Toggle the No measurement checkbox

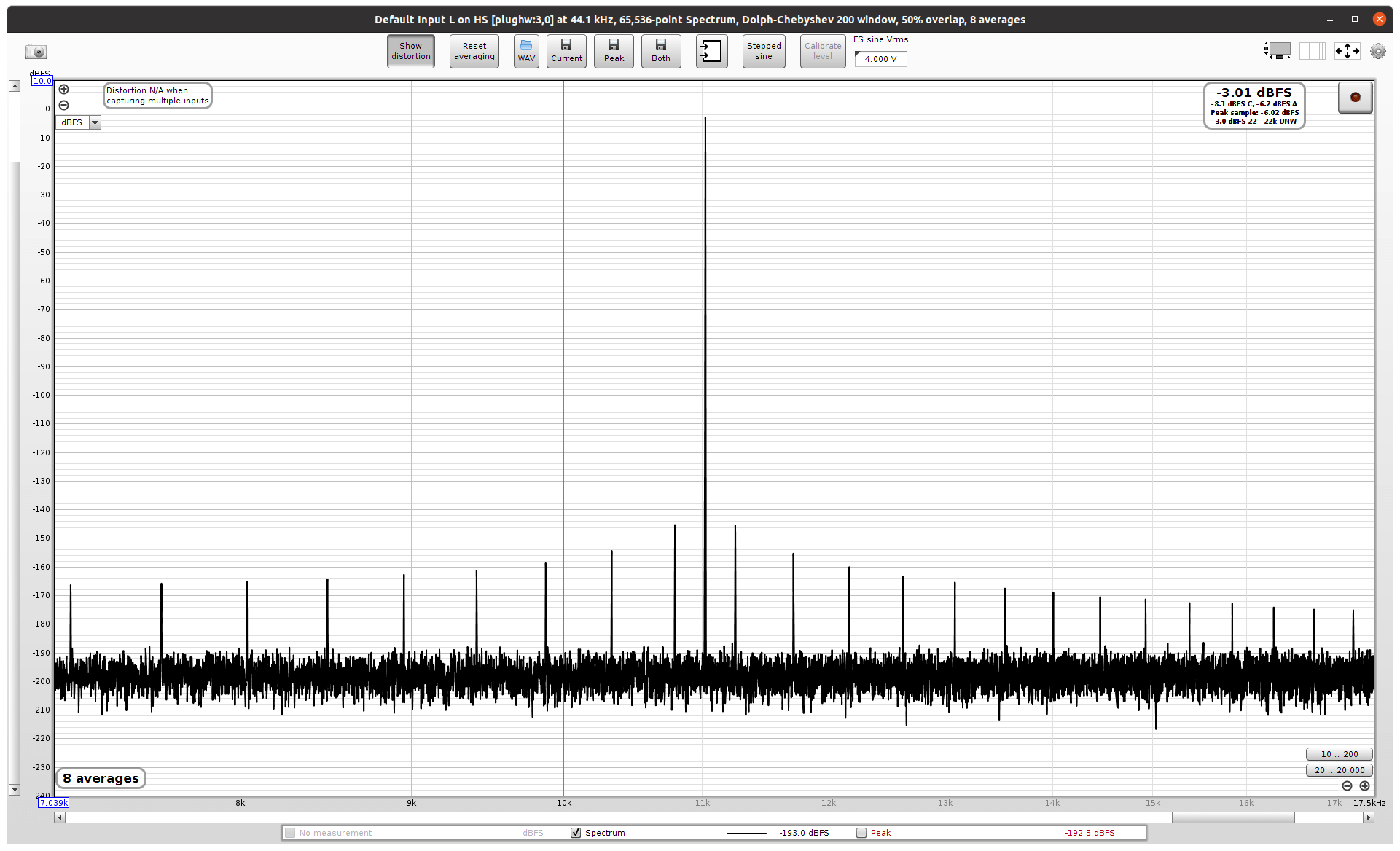[290, 833]
